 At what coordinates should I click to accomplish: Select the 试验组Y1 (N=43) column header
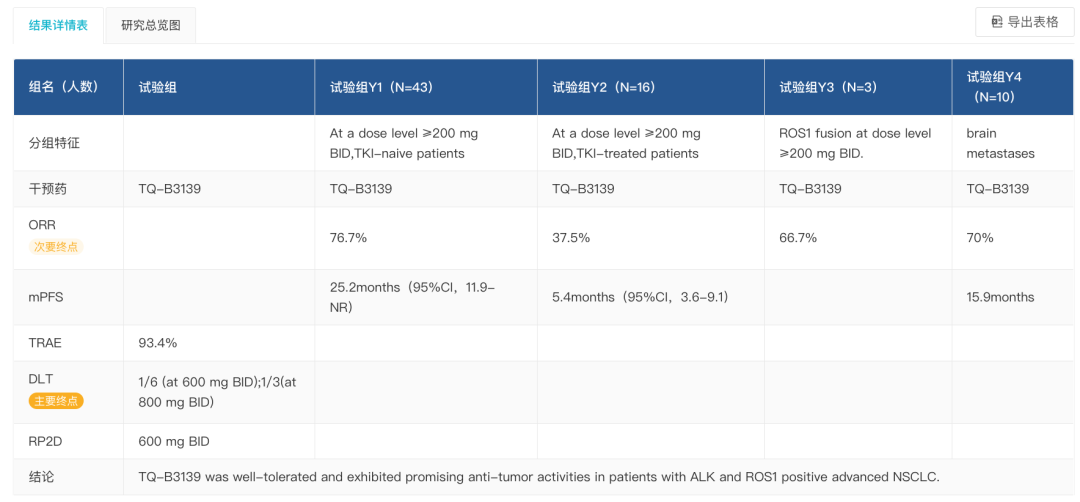coord(426,87)
